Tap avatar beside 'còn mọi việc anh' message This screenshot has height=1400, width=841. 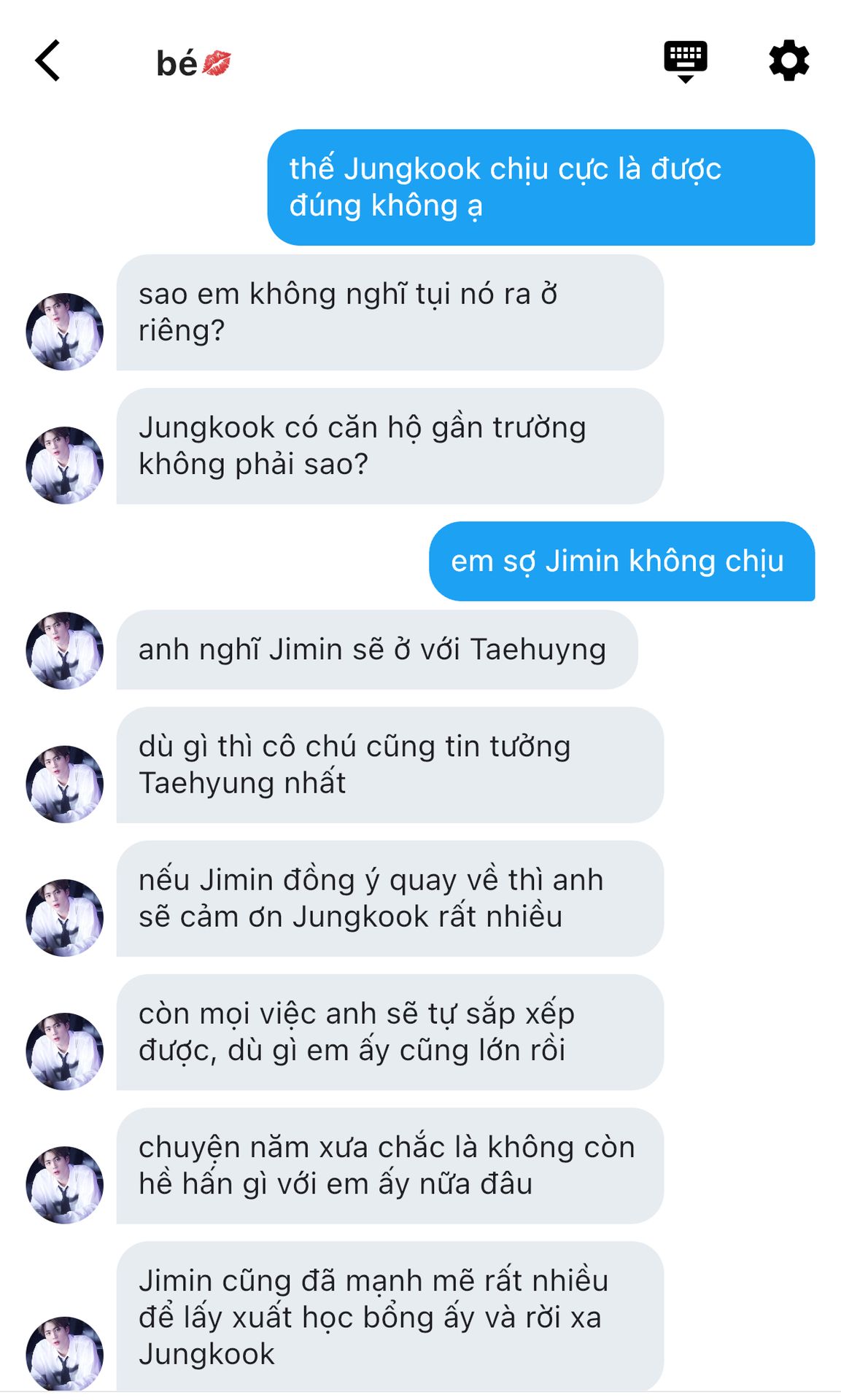(64, 1051)
